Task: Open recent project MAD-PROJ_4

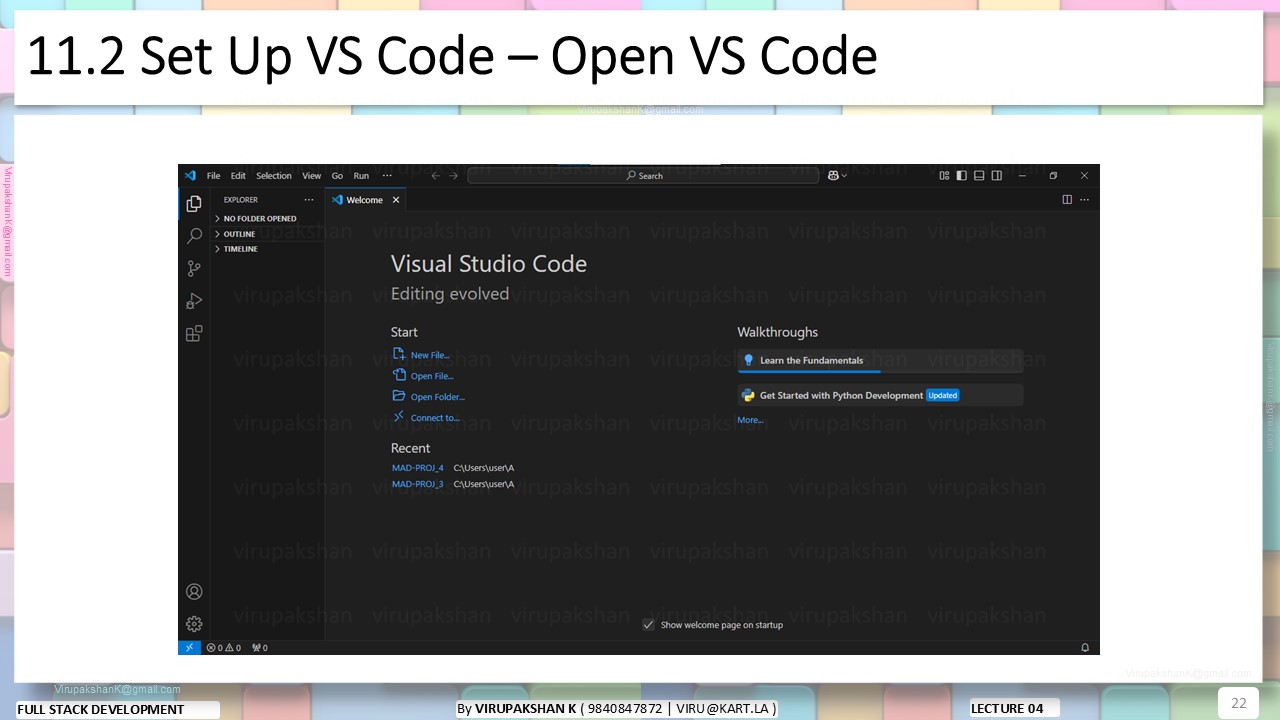Action: 418,468
